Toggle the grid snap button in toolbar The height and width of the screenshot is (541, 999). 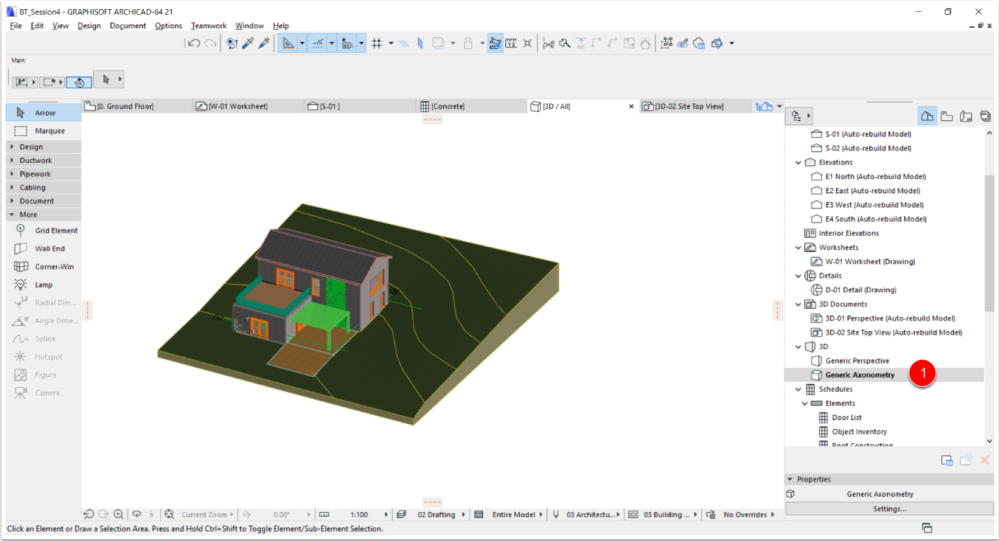click(377, 43)
